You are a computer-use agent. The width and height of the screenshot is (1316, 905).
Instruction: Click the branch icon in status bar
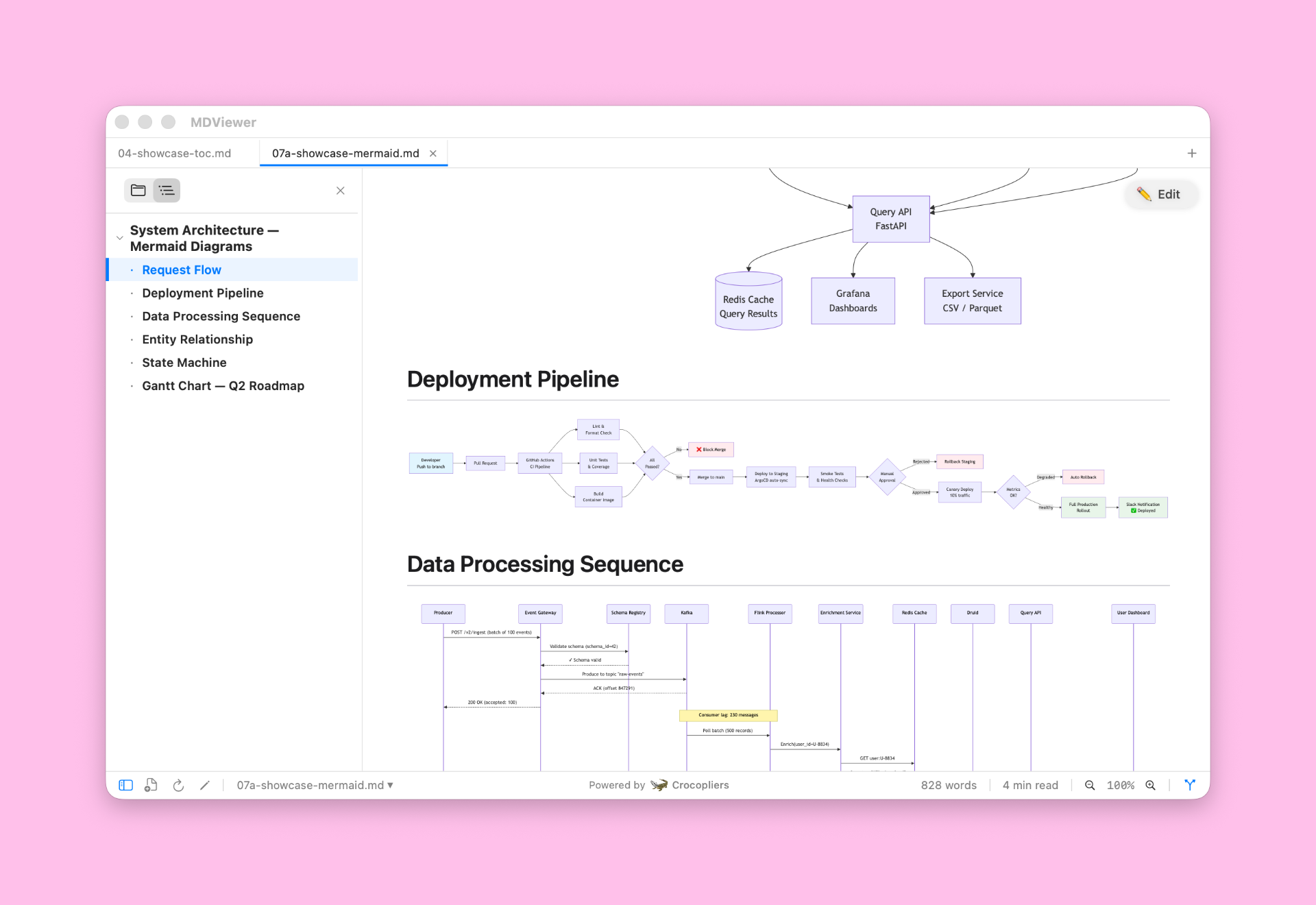point(1190,785)
